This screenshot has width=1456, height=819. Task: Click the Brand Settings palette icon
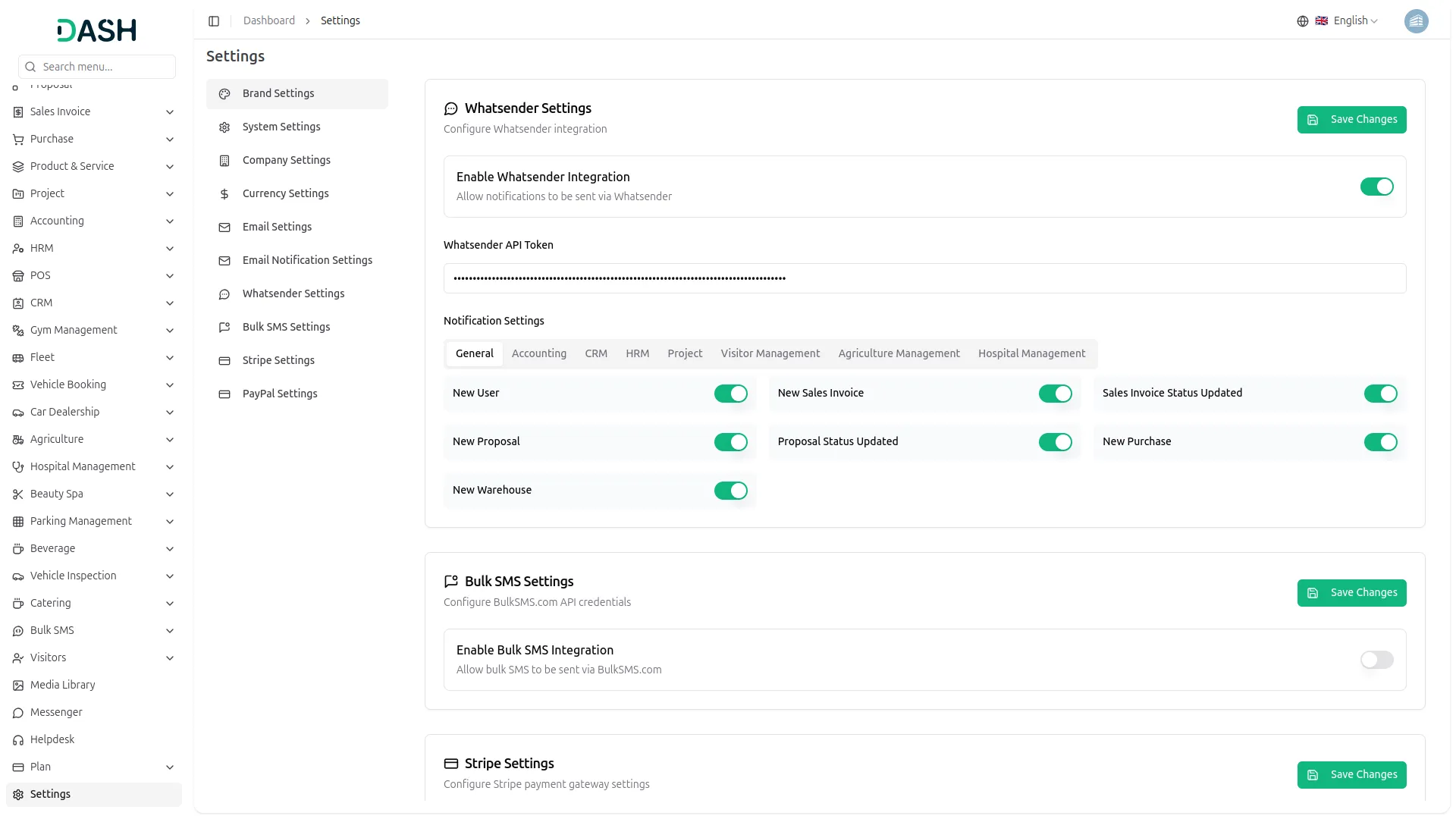[x=224, y=94]
